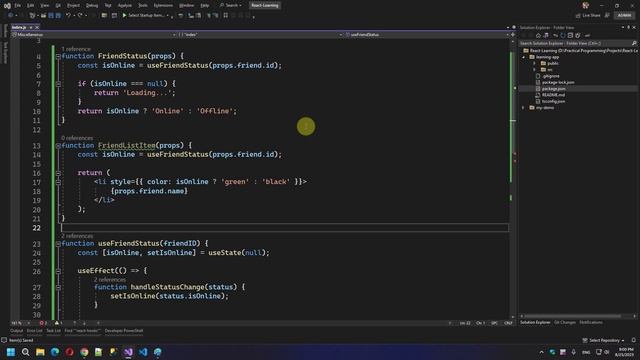The width and height of the screenshot is (640, 360).
Task: Click the Search box in title bar
Action: [231, 5]
